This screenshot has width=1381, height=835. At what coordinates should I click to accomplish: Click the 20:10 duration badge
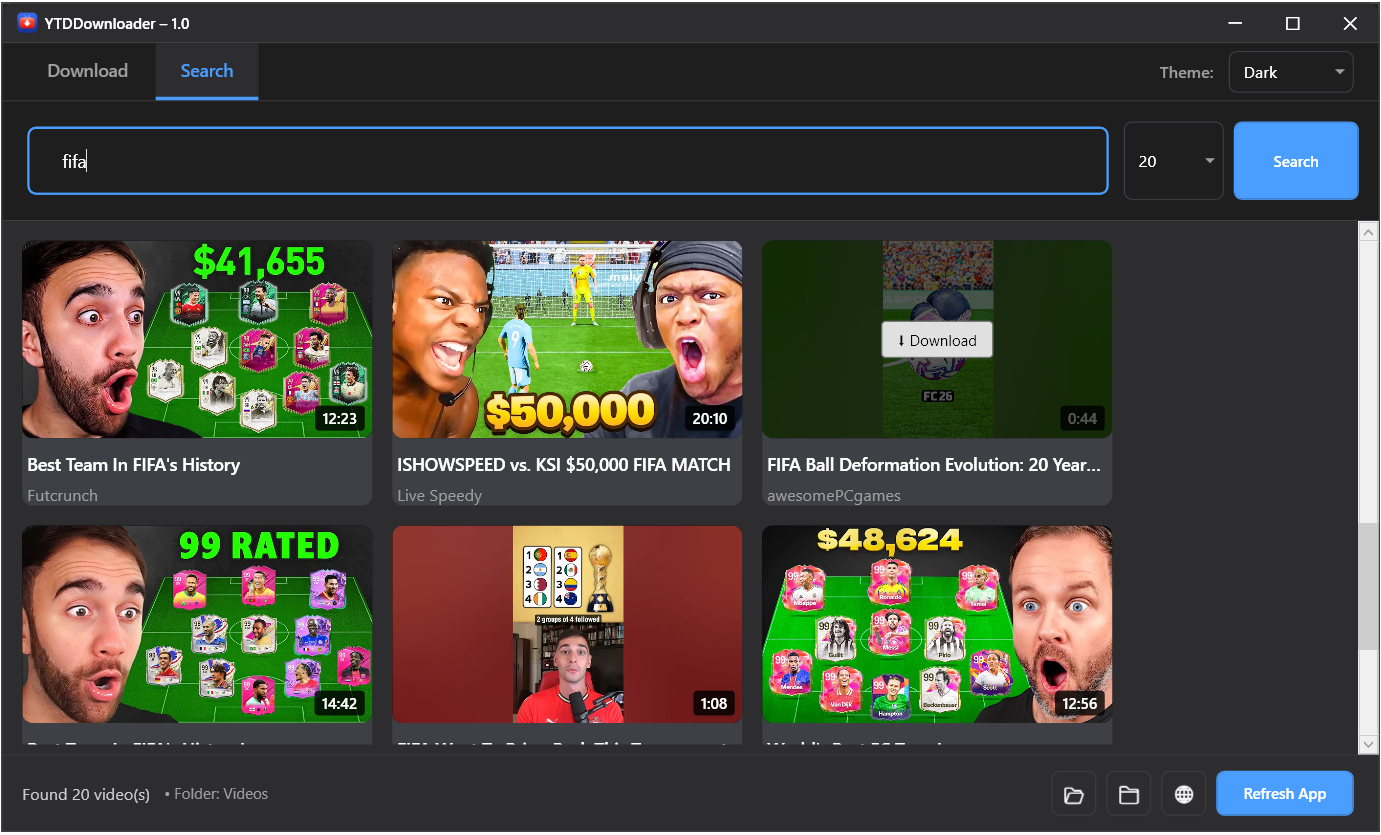click(x=709, y=418)
